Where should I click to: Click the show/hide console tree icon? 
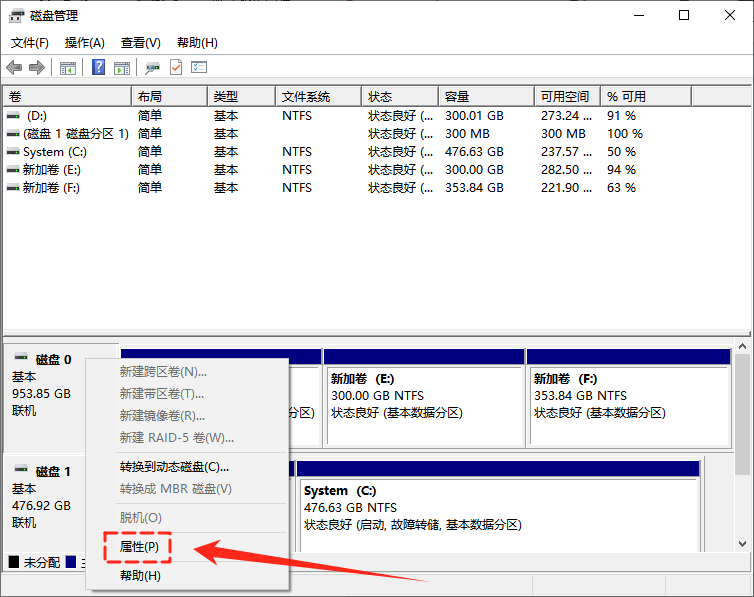click(x=68, y=68)
